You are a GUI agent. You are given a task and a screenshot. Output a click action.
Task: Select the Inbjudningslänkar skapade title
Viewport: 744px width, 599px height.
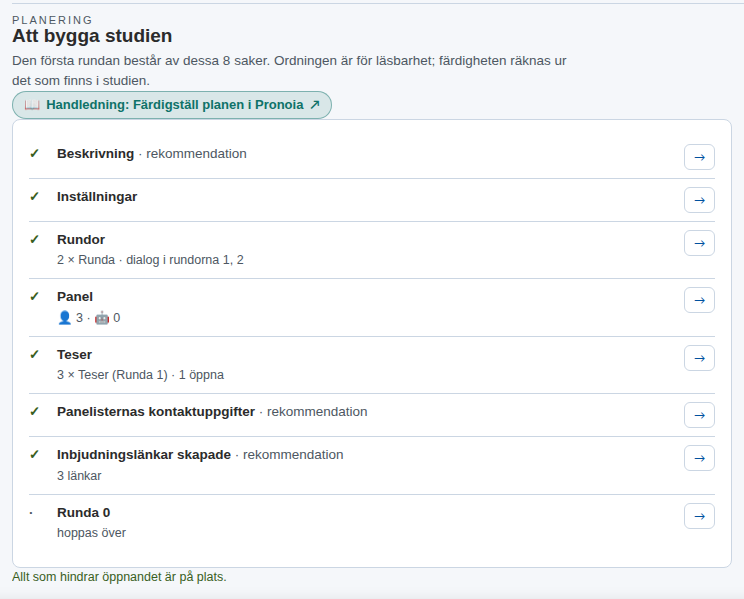click(x=144, y=455)
